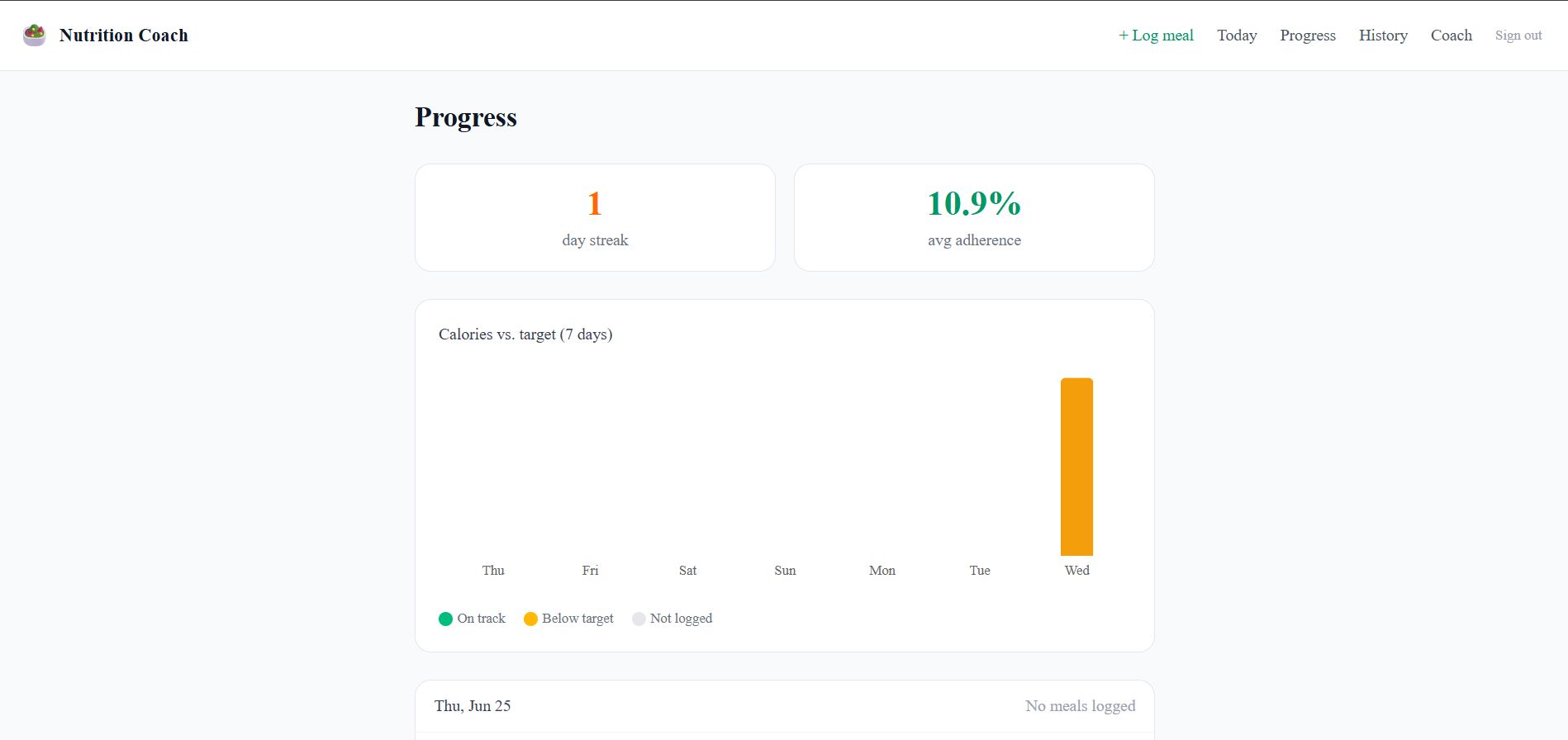
Task: Open the Coach section
Action: click(1452, 36)
